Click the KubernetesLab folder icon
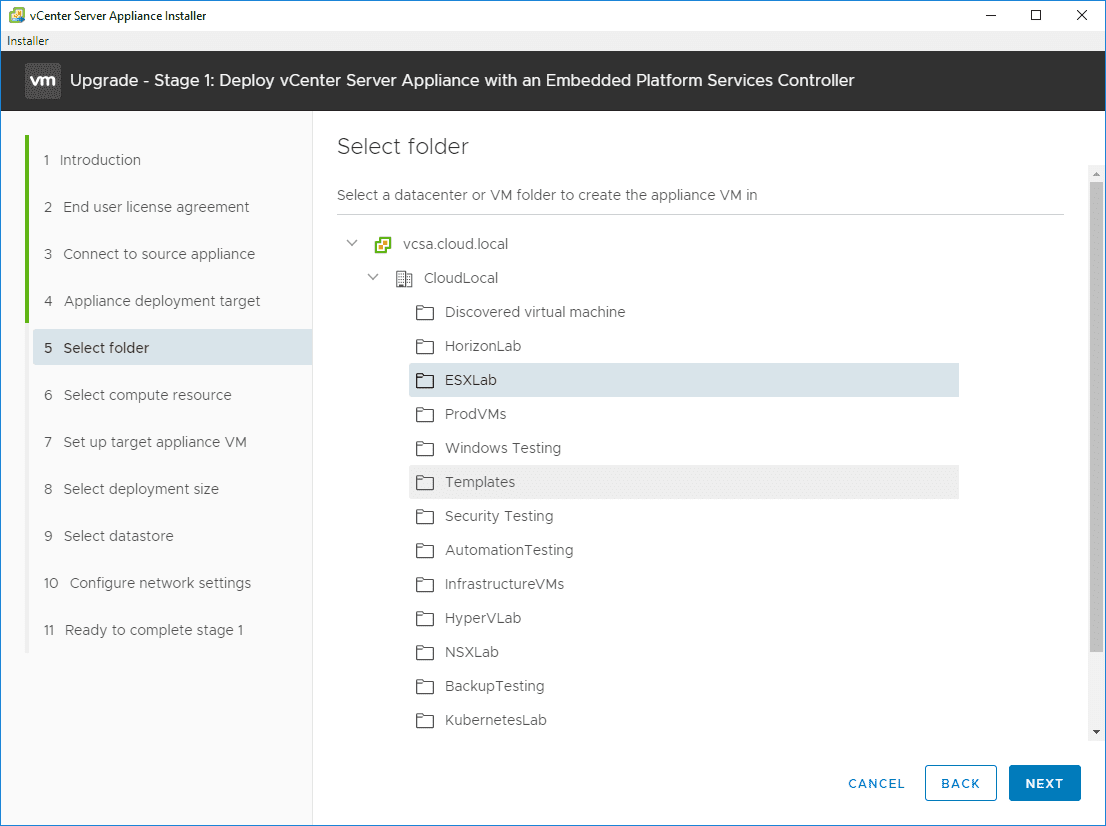 coord(425,720)
